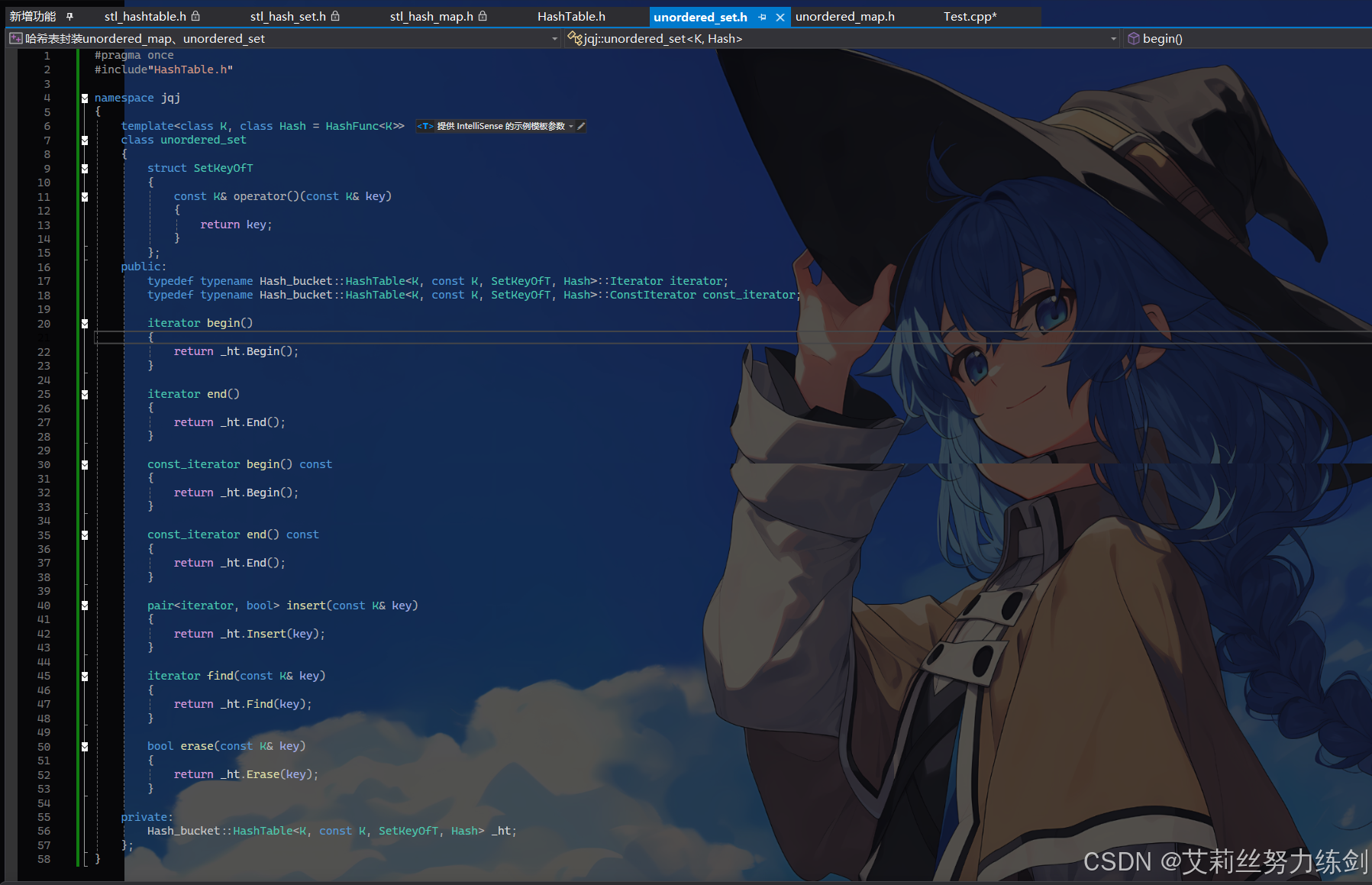Collapse the const_iterator end() const function
Viewport: 1372px width, 885px height.
85,535
